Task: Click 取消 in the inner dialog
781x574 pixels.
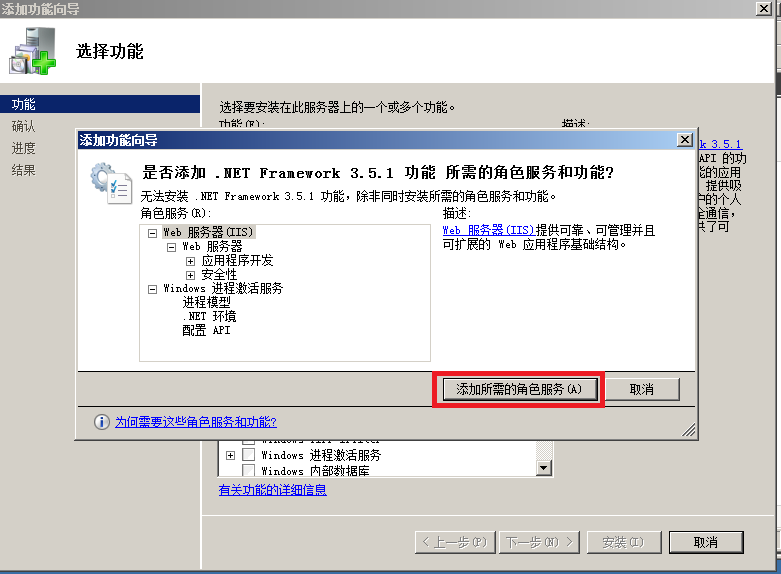Action: [x=642, y=389]
